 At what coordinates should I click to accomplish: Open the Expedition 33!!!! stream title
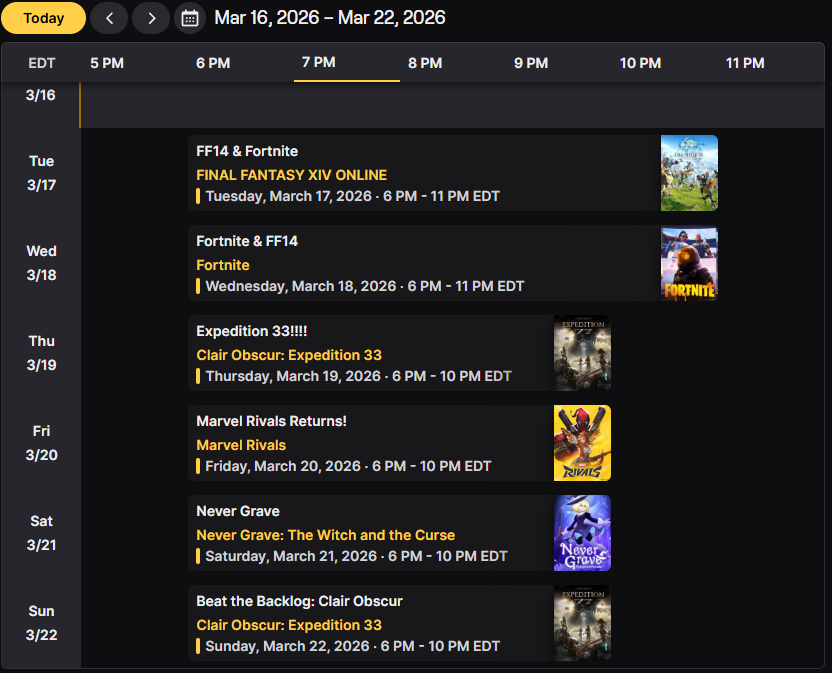[252, 331]
